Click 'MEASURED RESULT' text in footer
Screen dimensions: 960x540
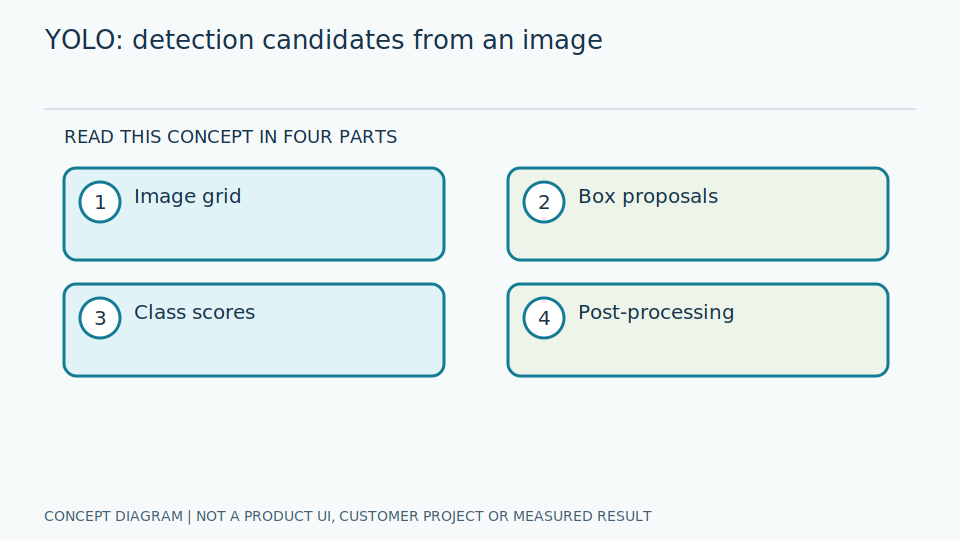coord(582,517)
